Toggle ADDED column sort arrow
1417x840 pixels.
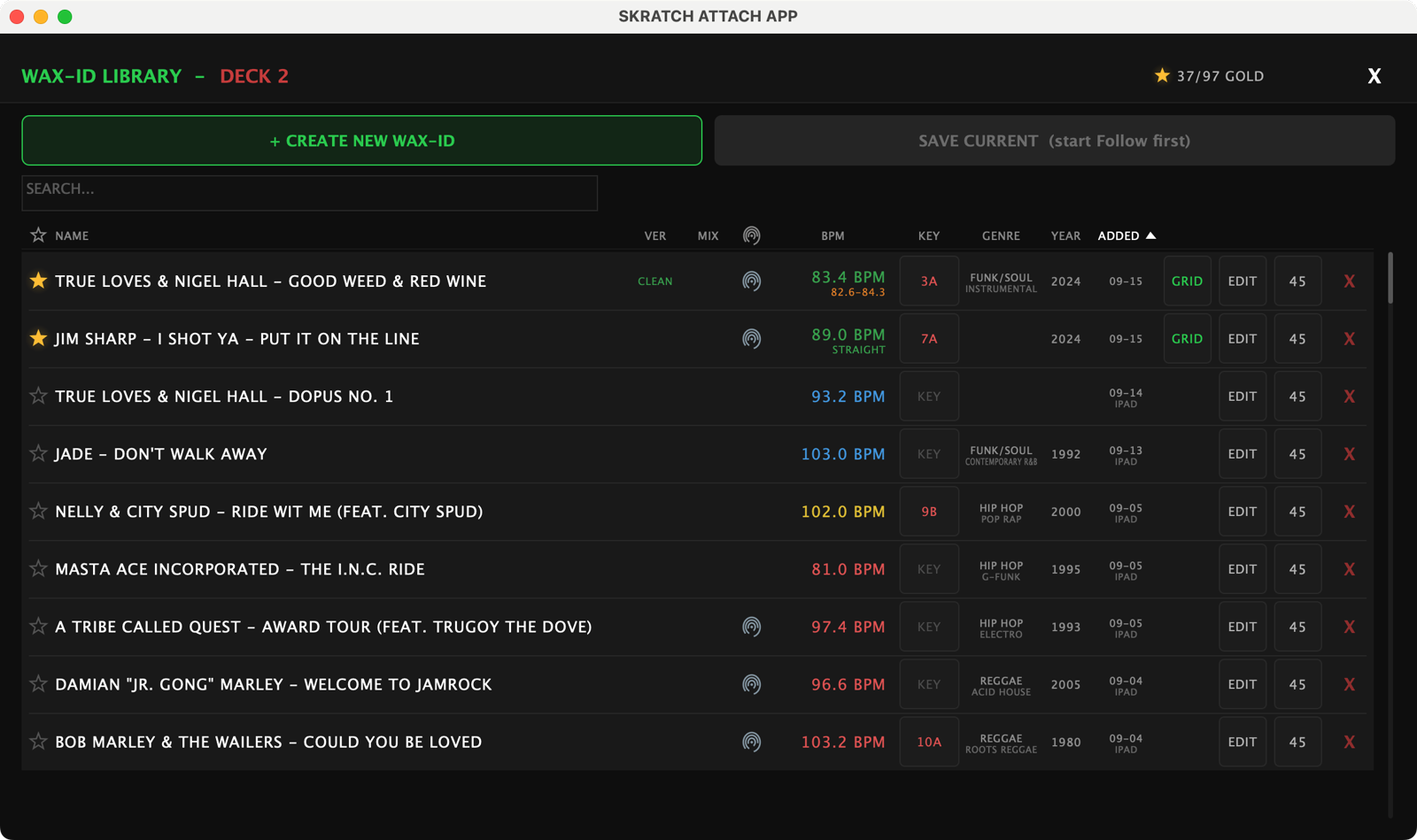1151,235
